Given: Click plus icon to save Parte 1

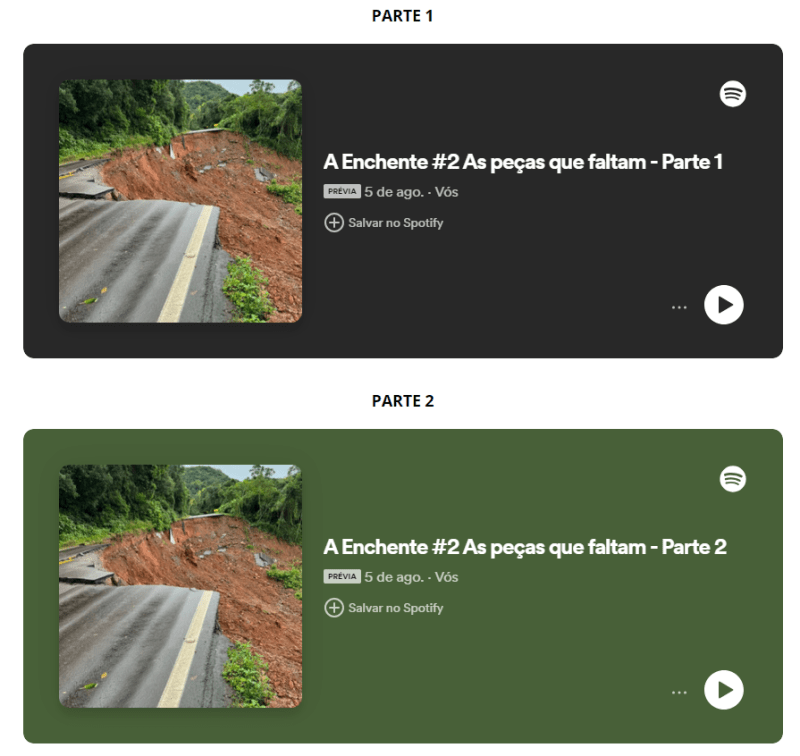Looking at the screenshot, I should point(334,222).
